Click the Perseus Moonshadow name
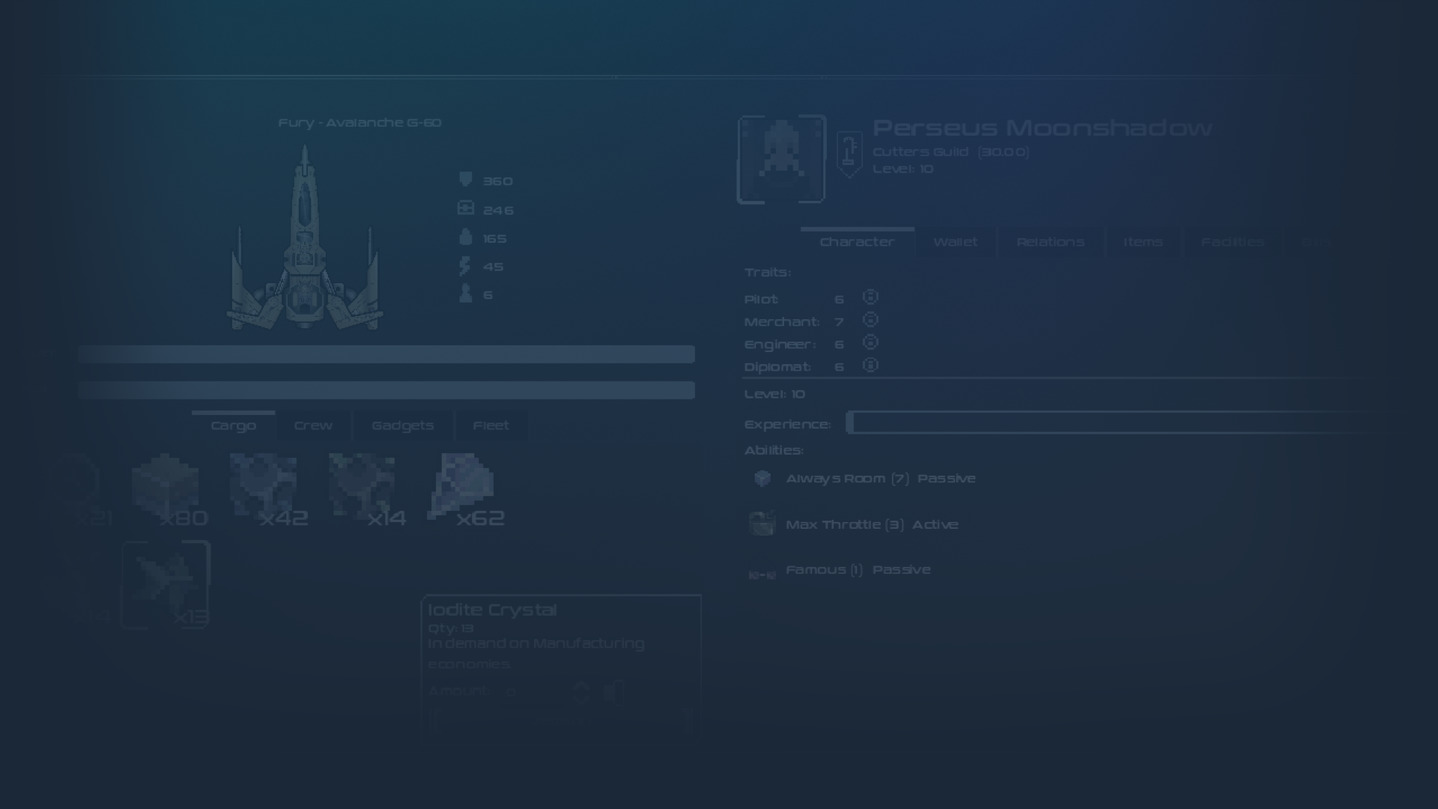Image resolution: width=1438 pixels, height=809 pixels. (1042, 128)
